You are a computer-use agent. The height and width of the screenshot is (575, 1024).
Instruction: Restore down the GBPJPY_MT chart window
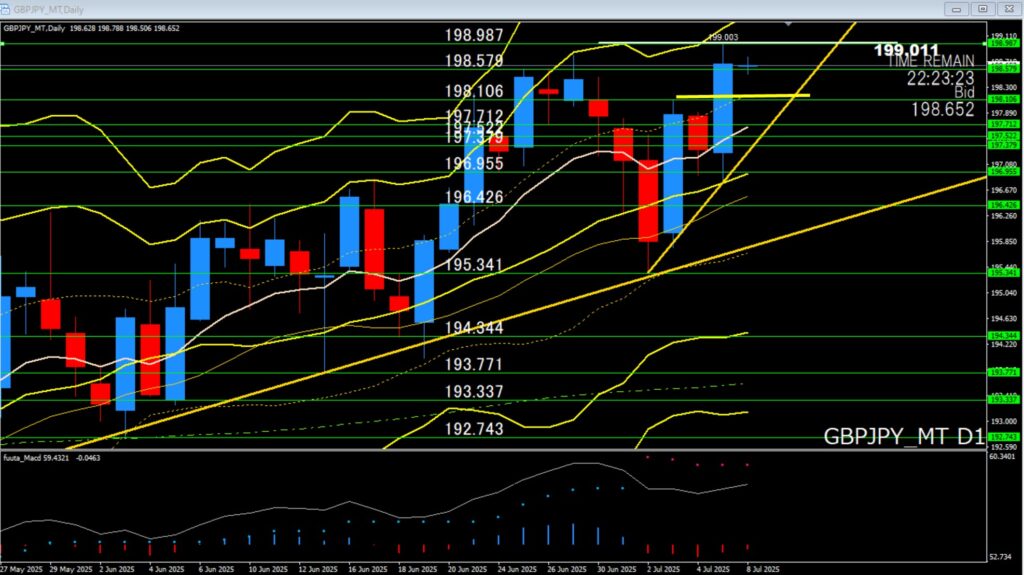[983, 9]
